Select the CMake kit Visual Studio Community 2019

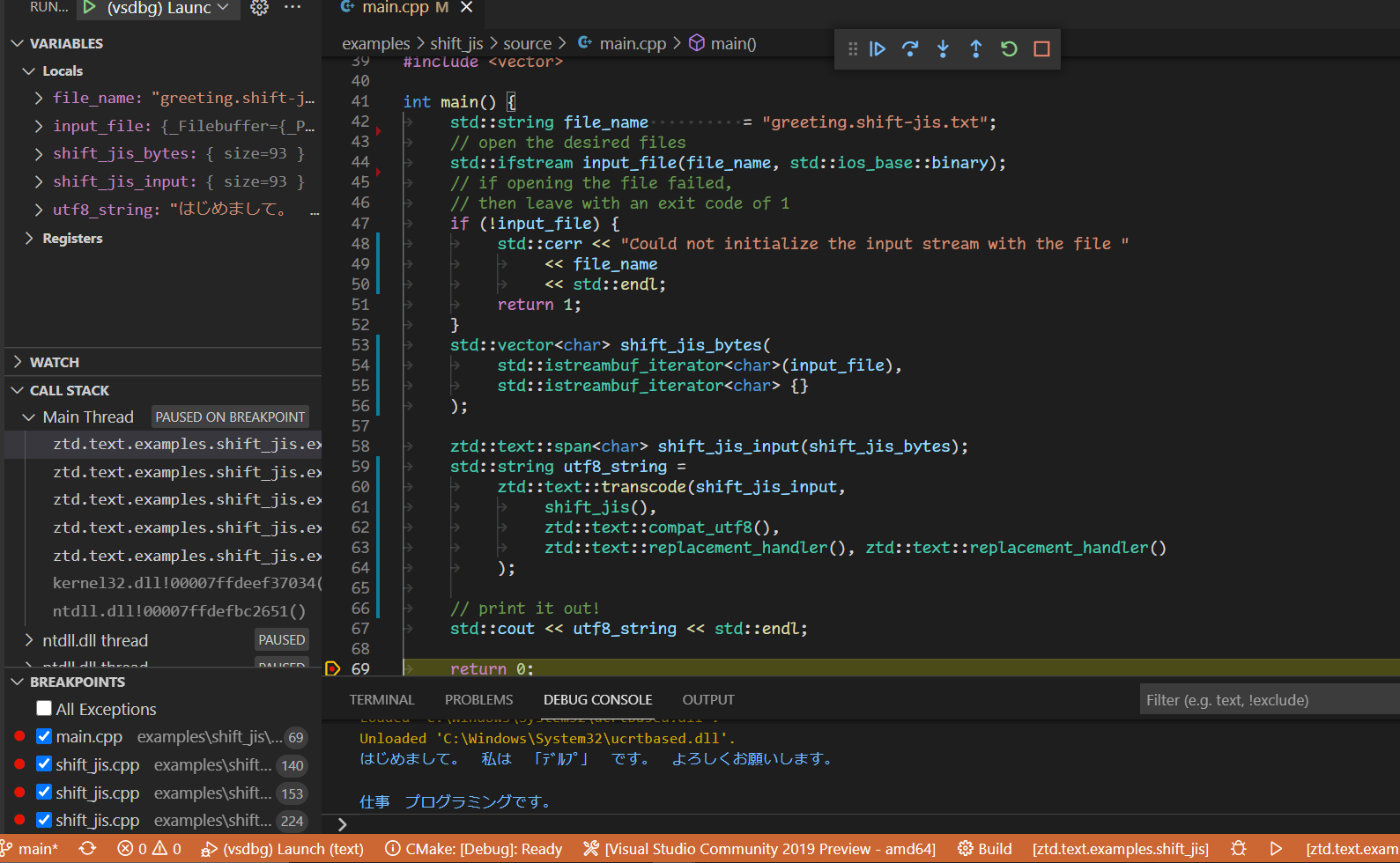click(x=761, y=849)
